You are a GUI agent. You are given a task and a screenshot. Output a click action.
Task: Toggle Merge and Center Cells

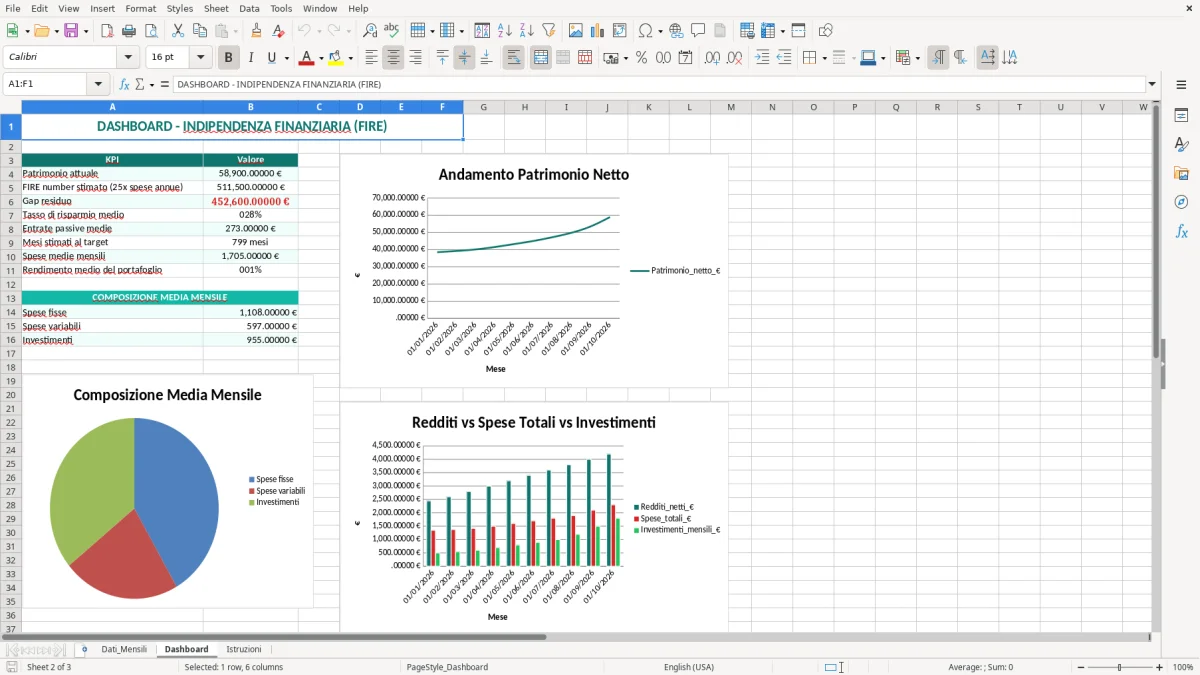pos(541,58)
